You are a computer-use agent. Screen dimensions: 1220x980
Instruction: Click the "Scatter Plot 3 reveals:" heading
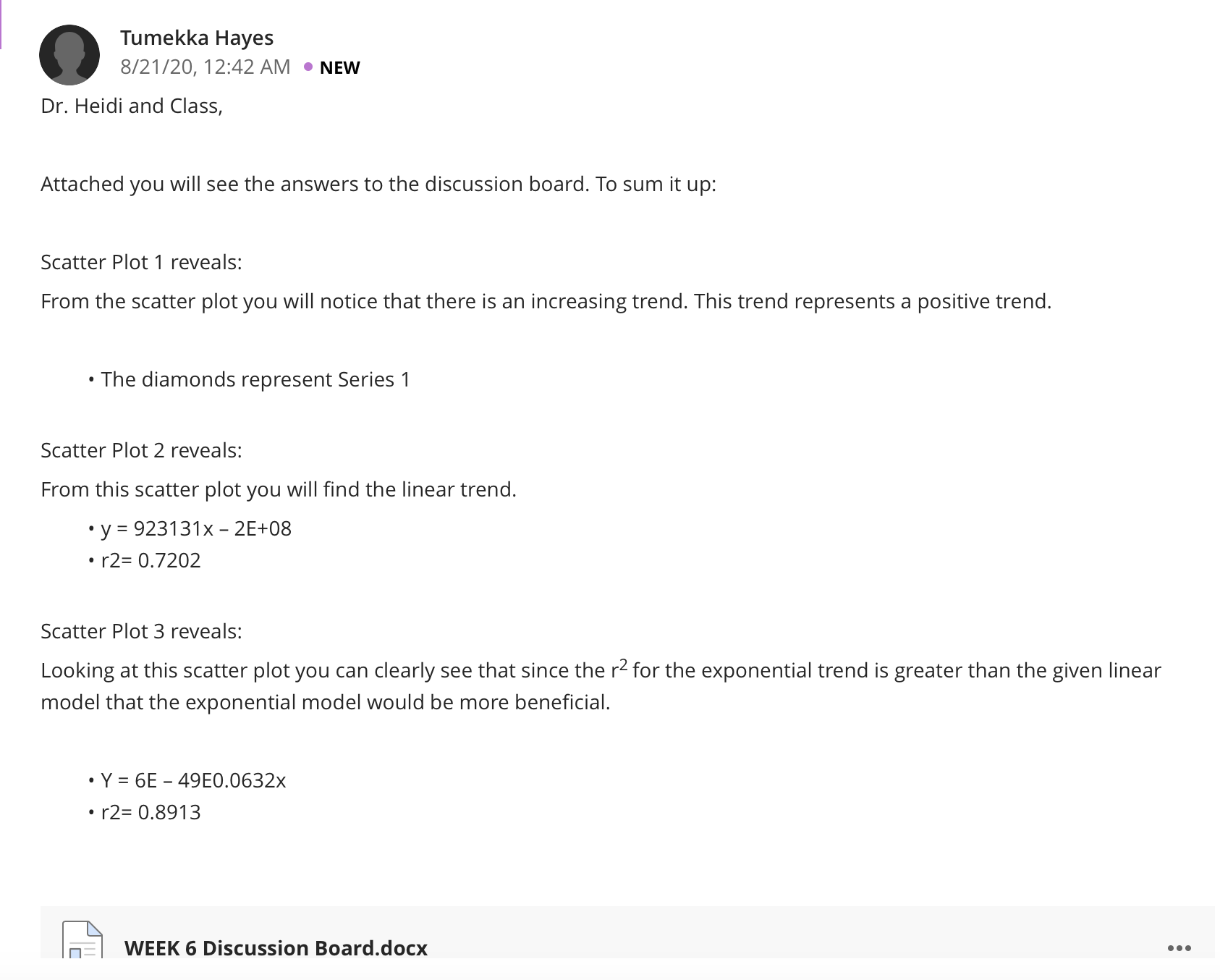(141, 631)
